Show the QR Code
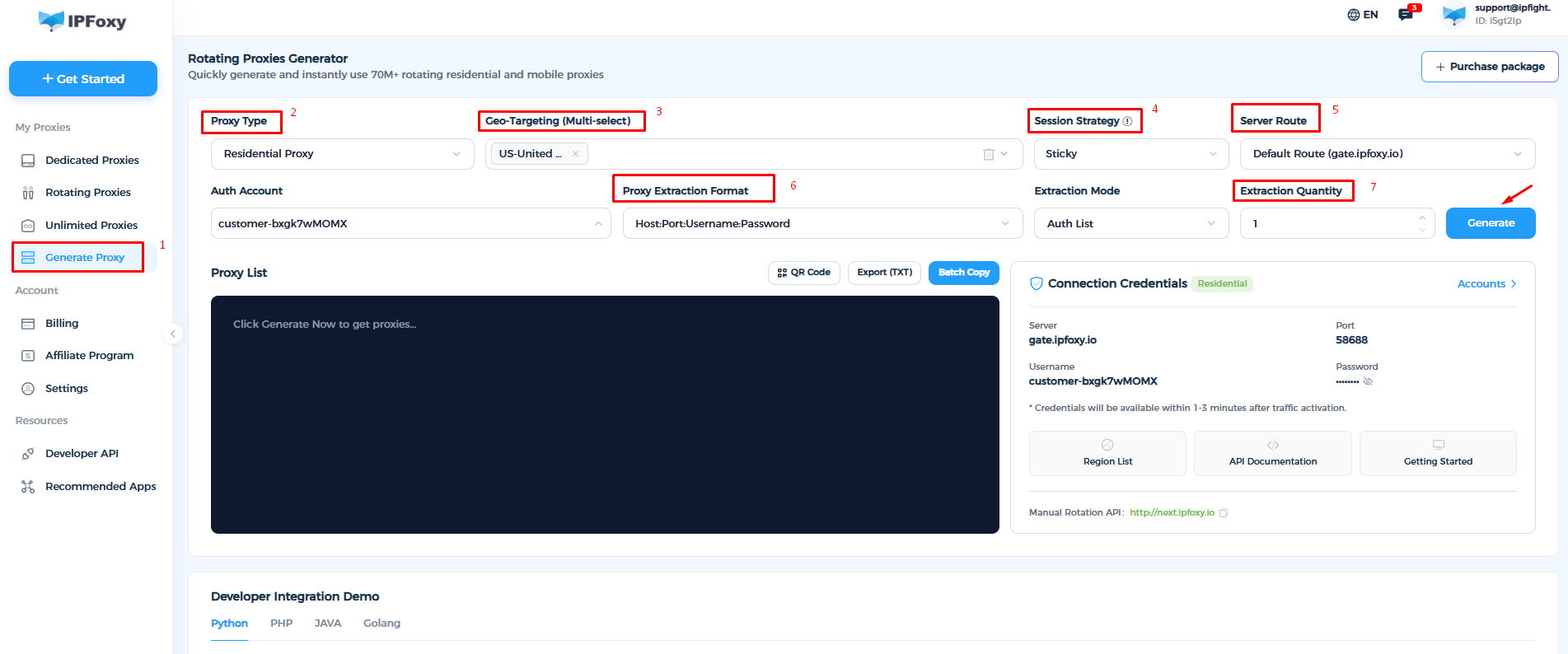The width and height of the screenshot is (1568, 654). pos(804,273)
